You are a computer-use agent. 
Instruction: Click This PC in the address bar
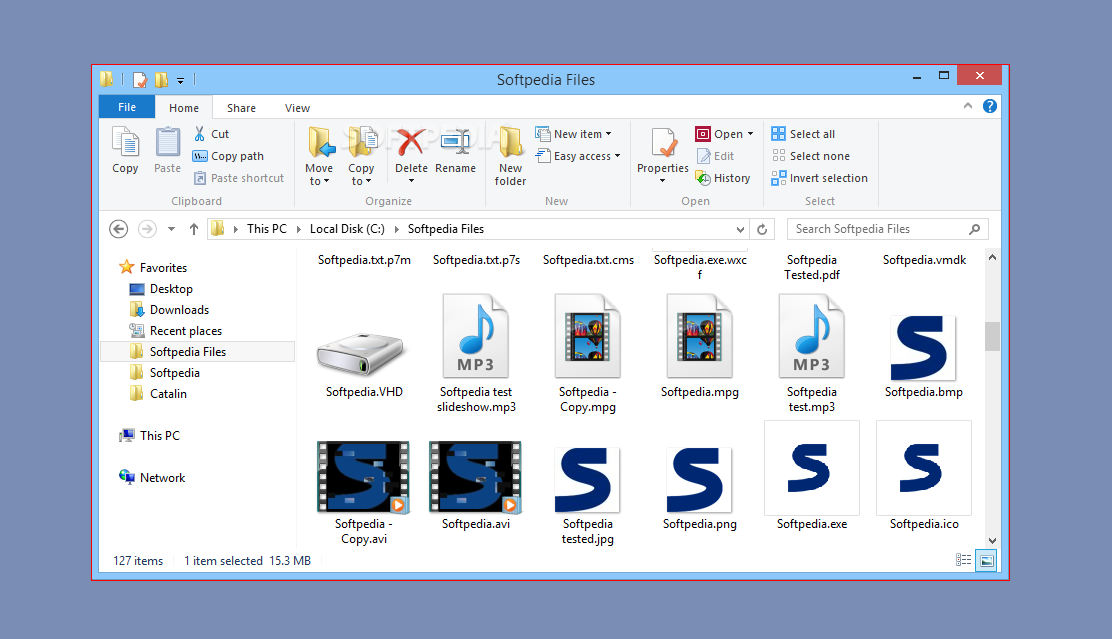(267, 229)
